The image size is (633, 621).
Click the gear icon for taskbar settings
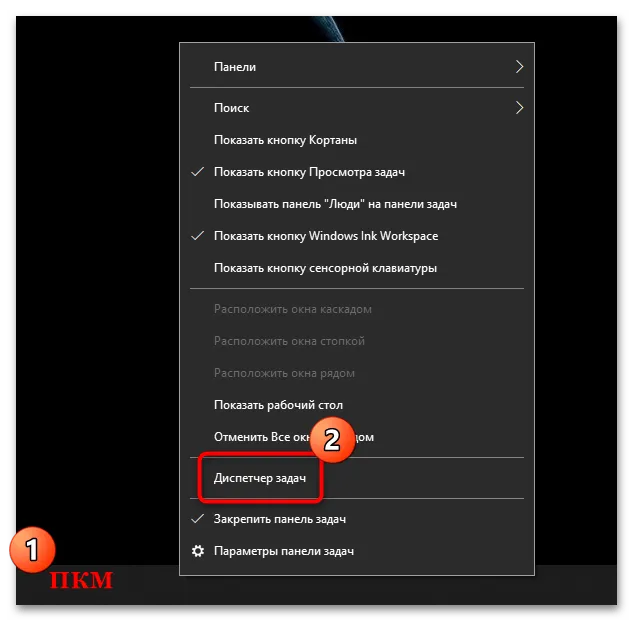(x=197, y=551)
